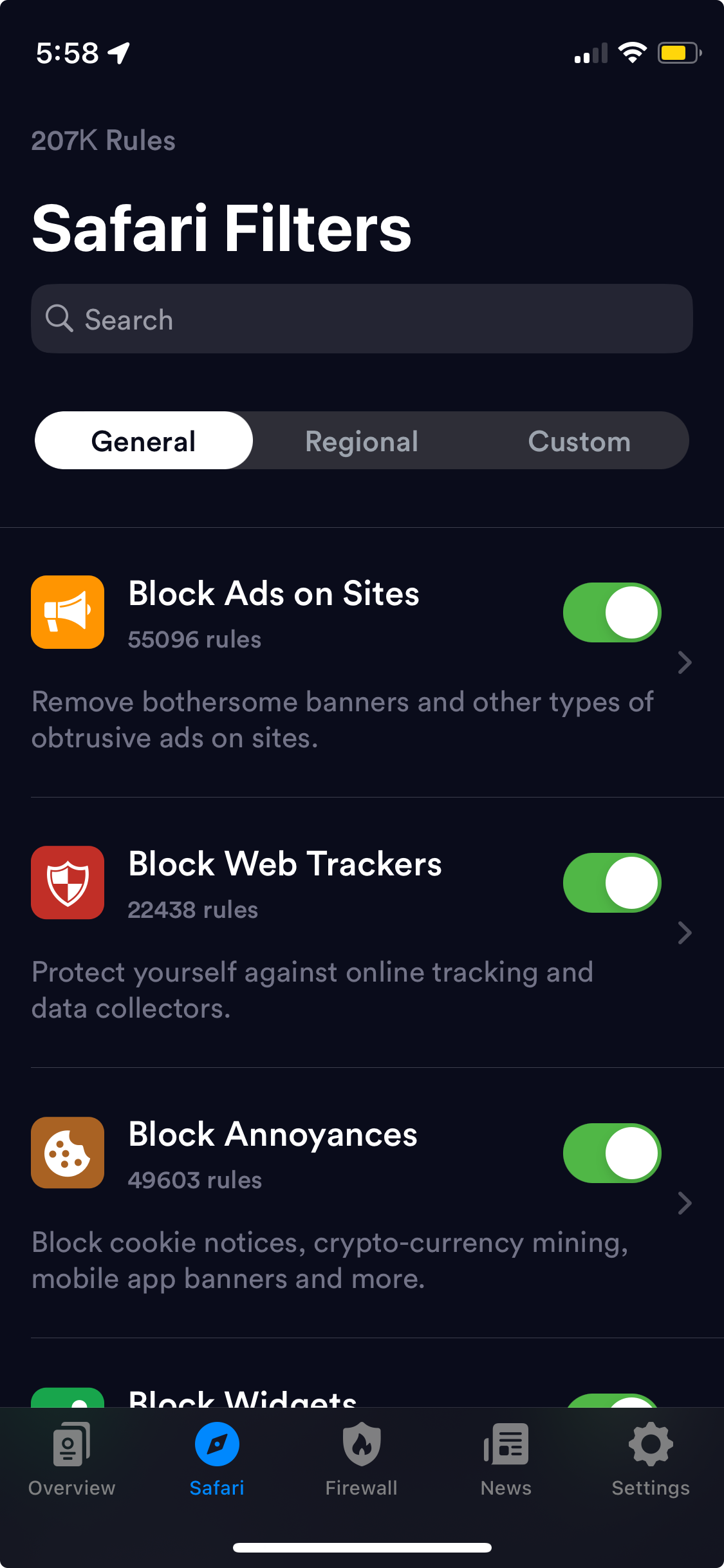Click the Search filters field
The width and height of the screenshot is (724, 1568).
click(x=362, y=319)
